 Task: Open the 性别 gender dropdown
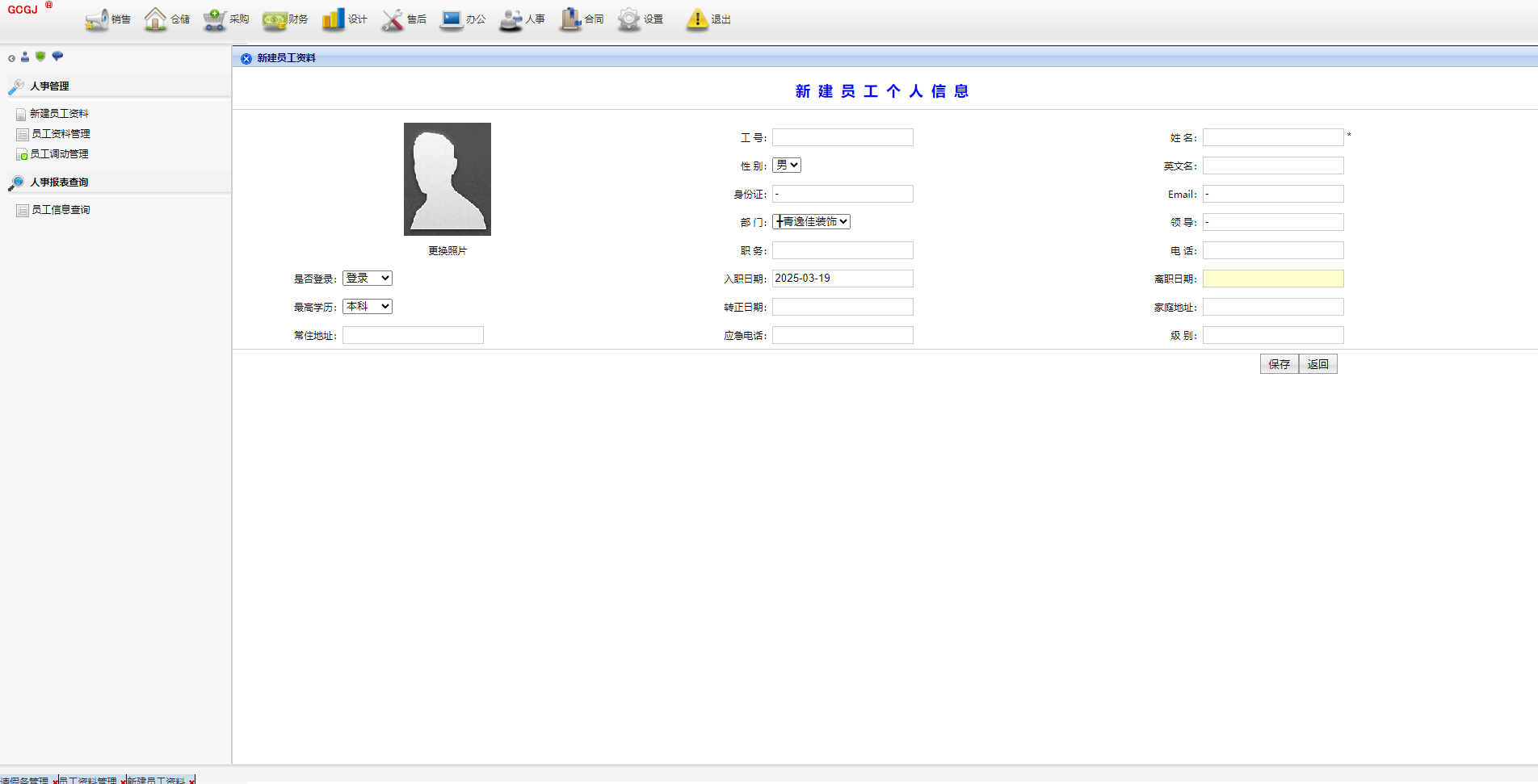(786, 166)
